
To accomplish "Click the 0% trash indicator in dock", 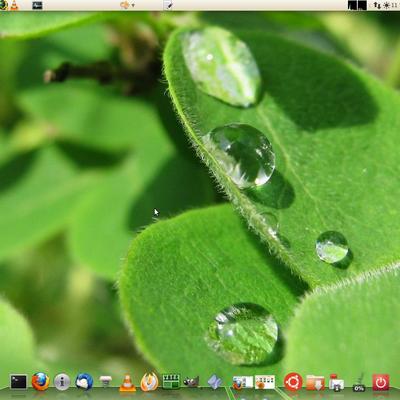I will tap(359, 383).
